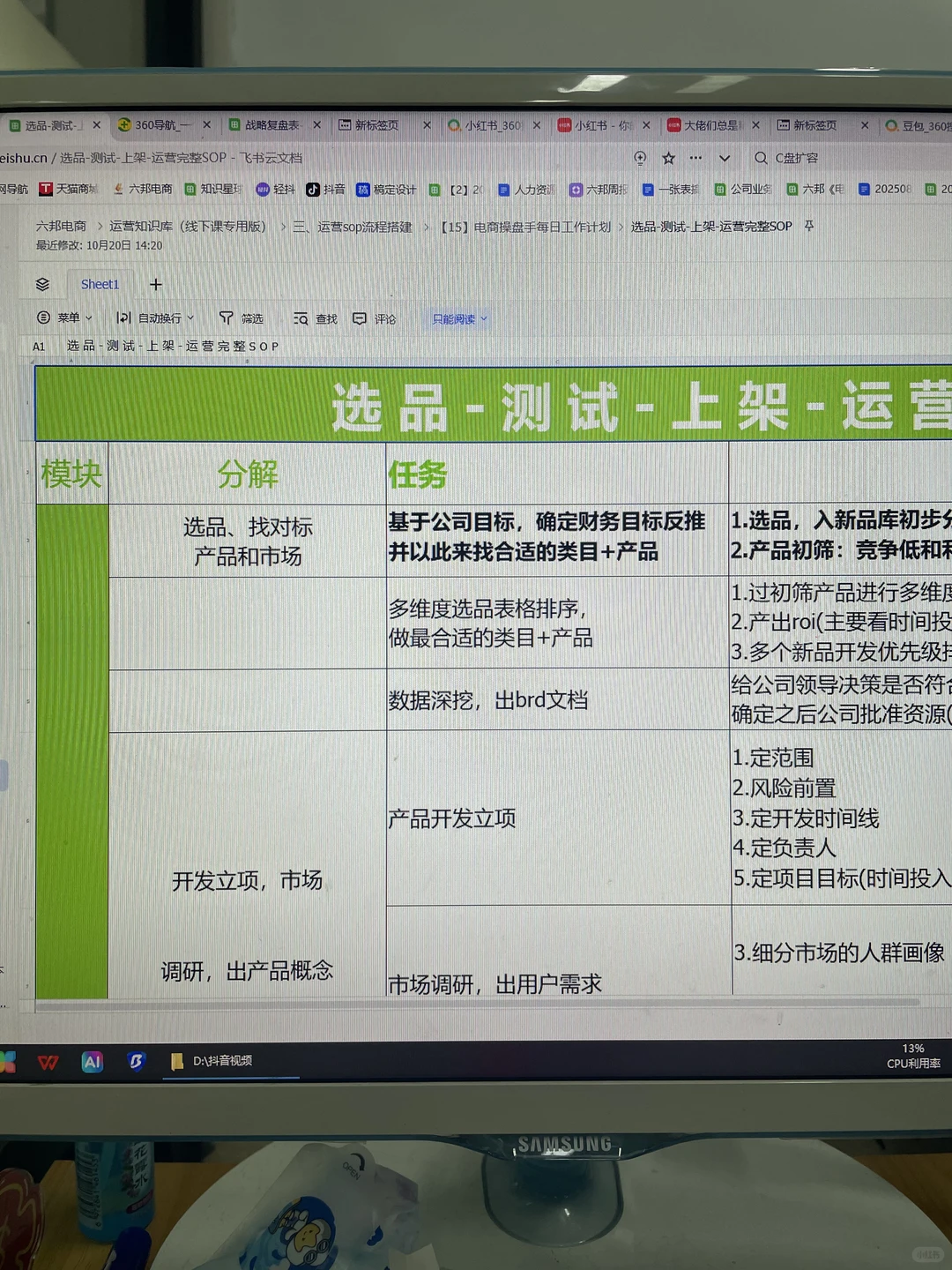Select the cell 多维度选品表格排序
952x1270 pixels.
coord(557,623)
